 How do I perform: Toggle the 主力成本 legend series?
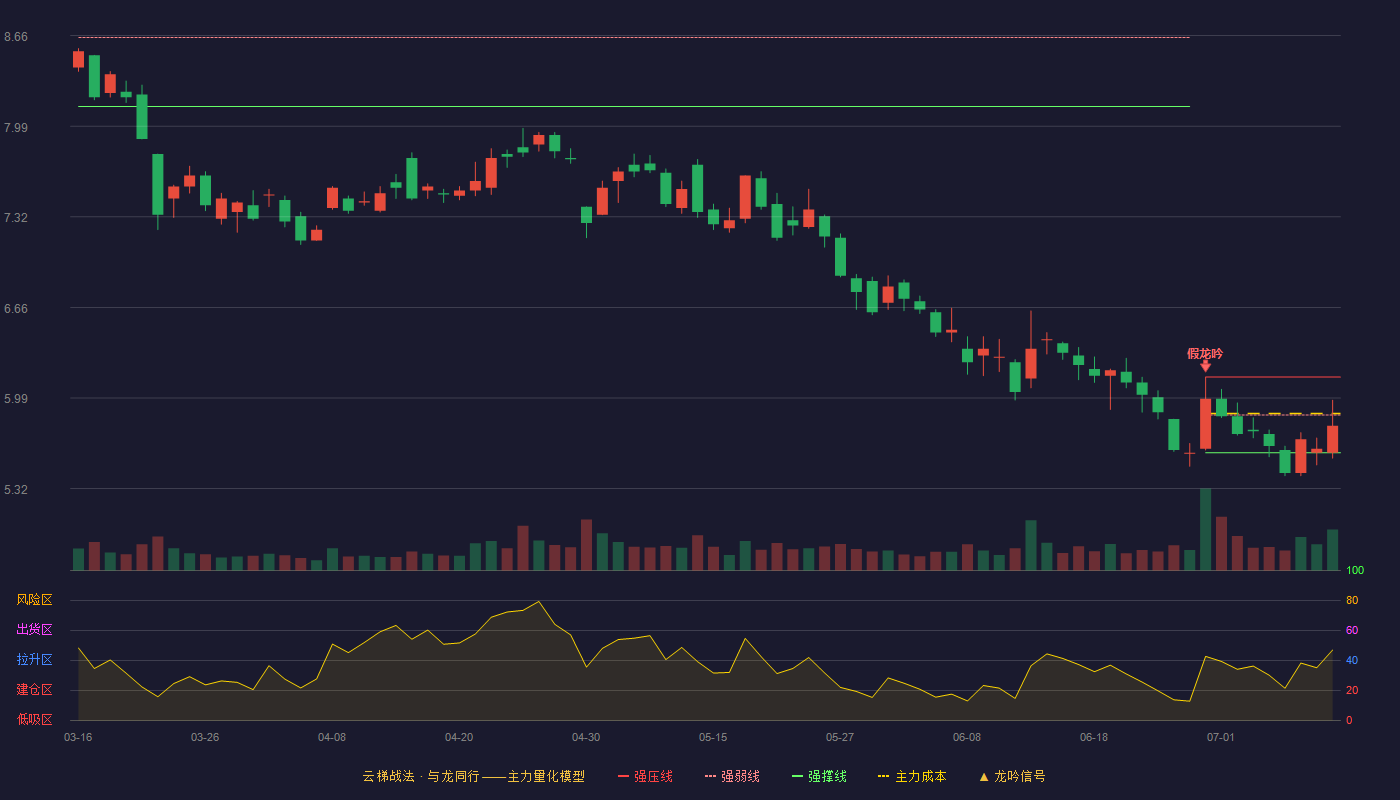click(x=912, y=776)
